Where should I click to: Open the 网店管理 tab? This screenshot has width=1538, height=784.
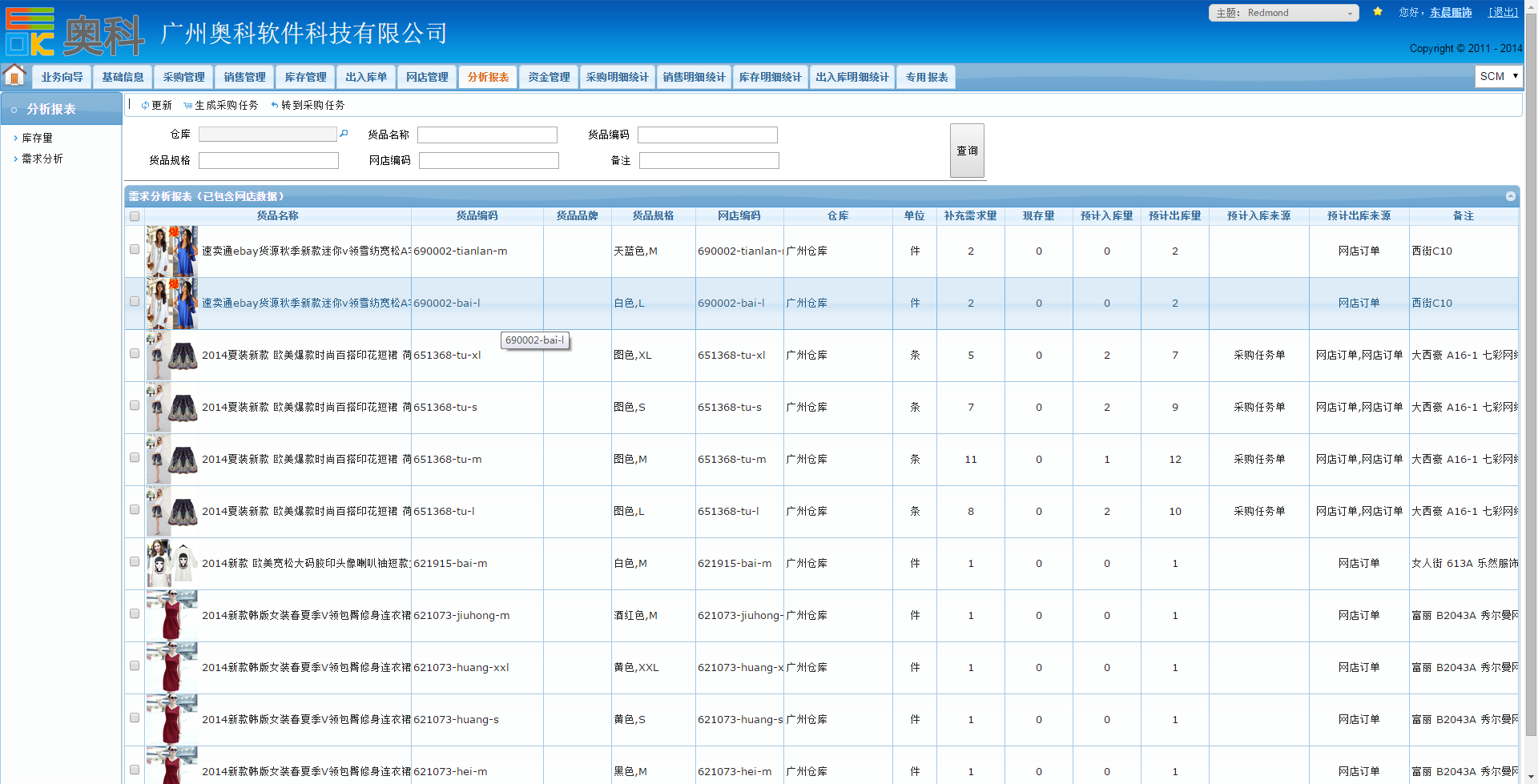tap(427, 77)
